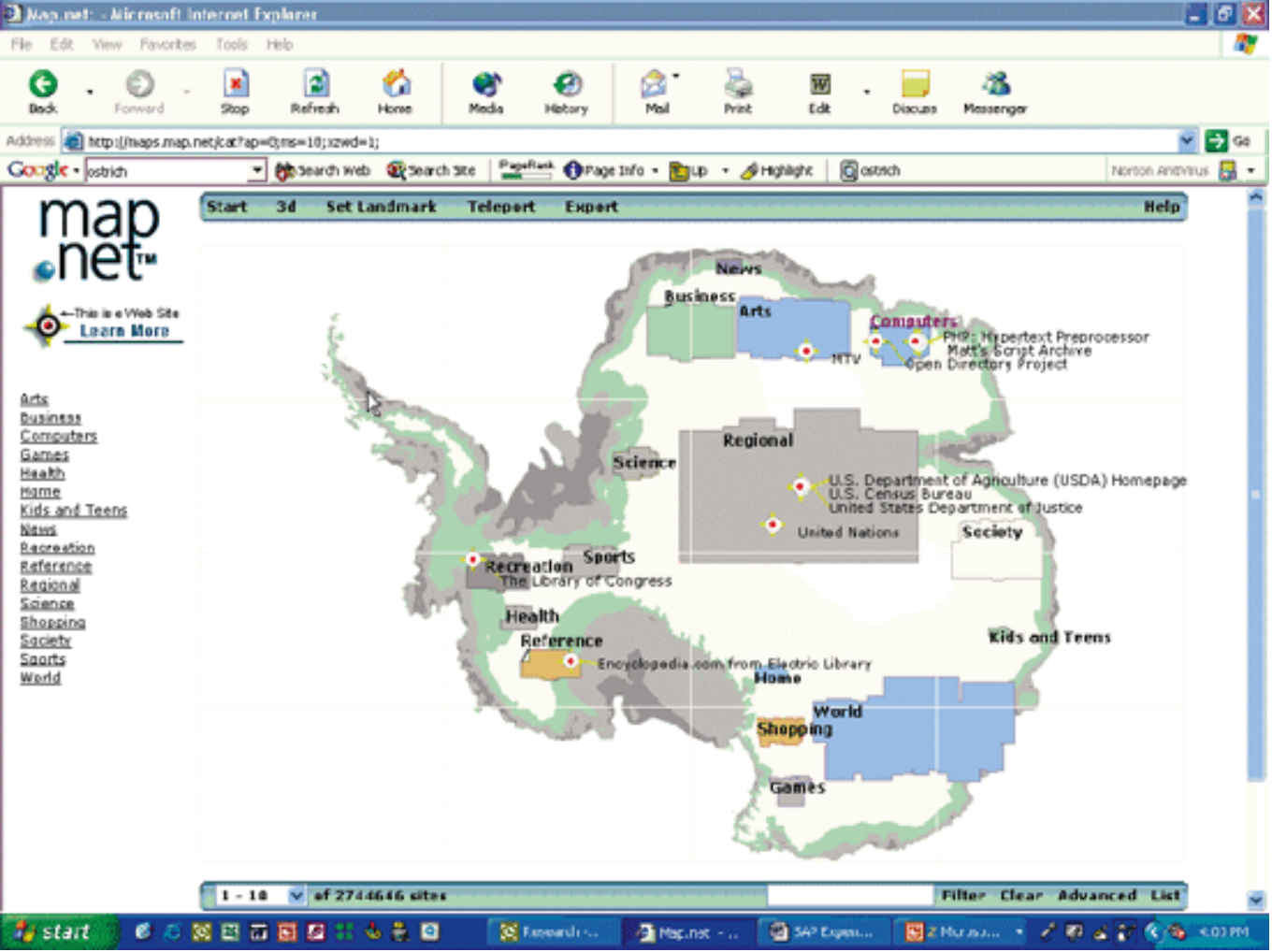Screen dimensions: 1272x952
Task: Click the Go button beside address bar
Action: pyautogui.click(x=1228, y=141)
